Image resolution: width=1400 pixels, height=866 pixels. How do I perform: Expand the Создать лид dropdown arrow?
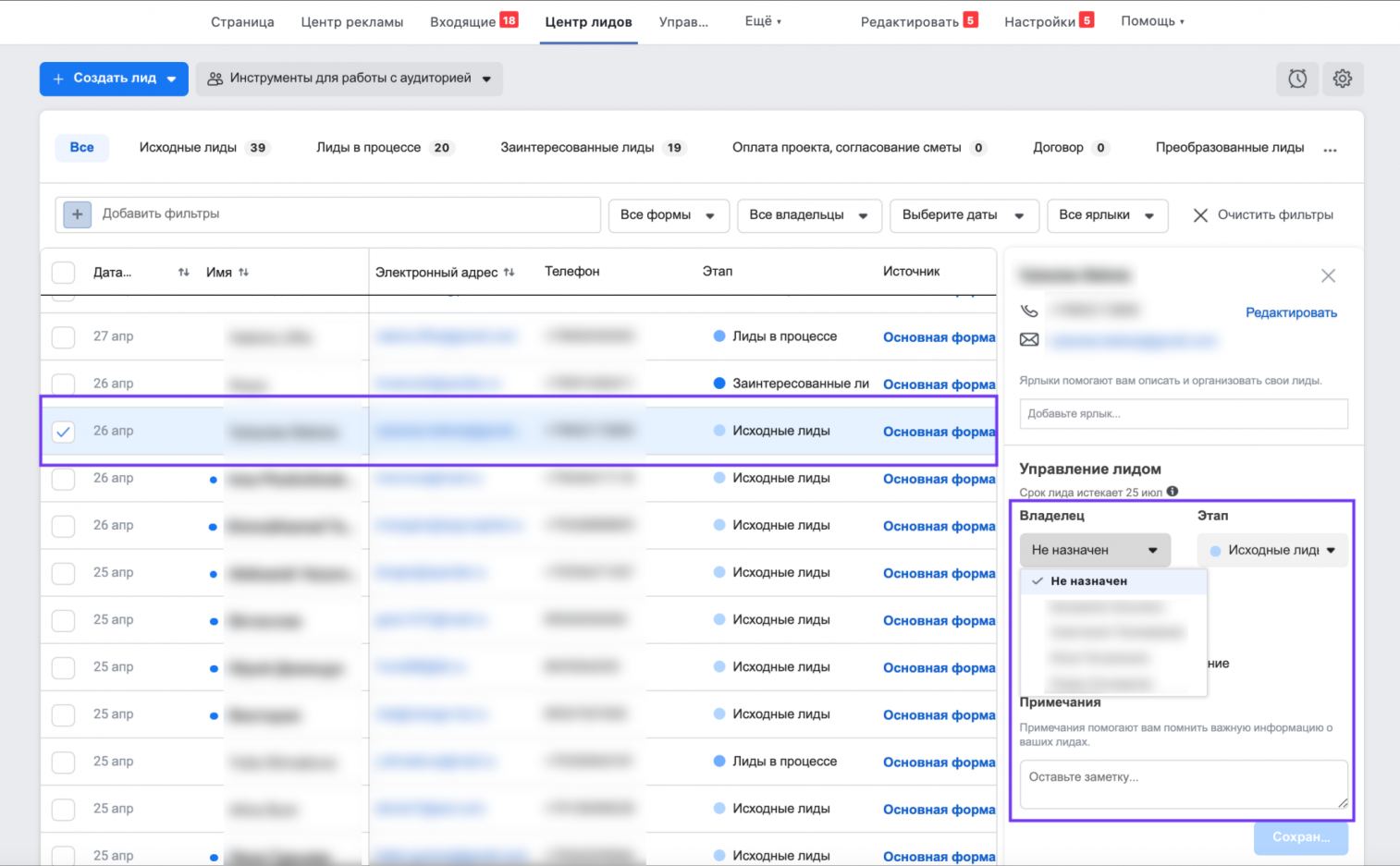pos(171,79)
